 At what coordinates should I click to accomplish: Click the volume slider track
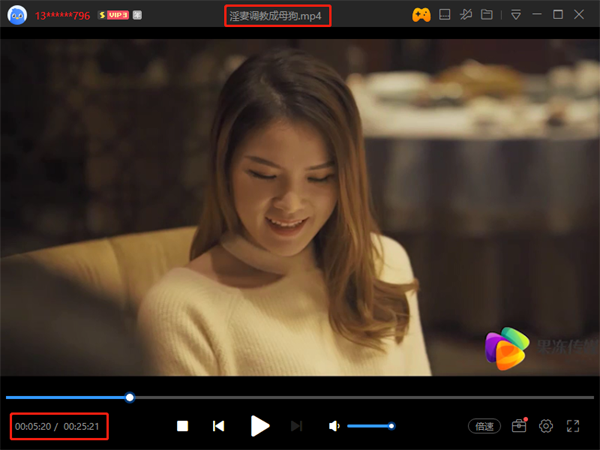coord(369,426)
